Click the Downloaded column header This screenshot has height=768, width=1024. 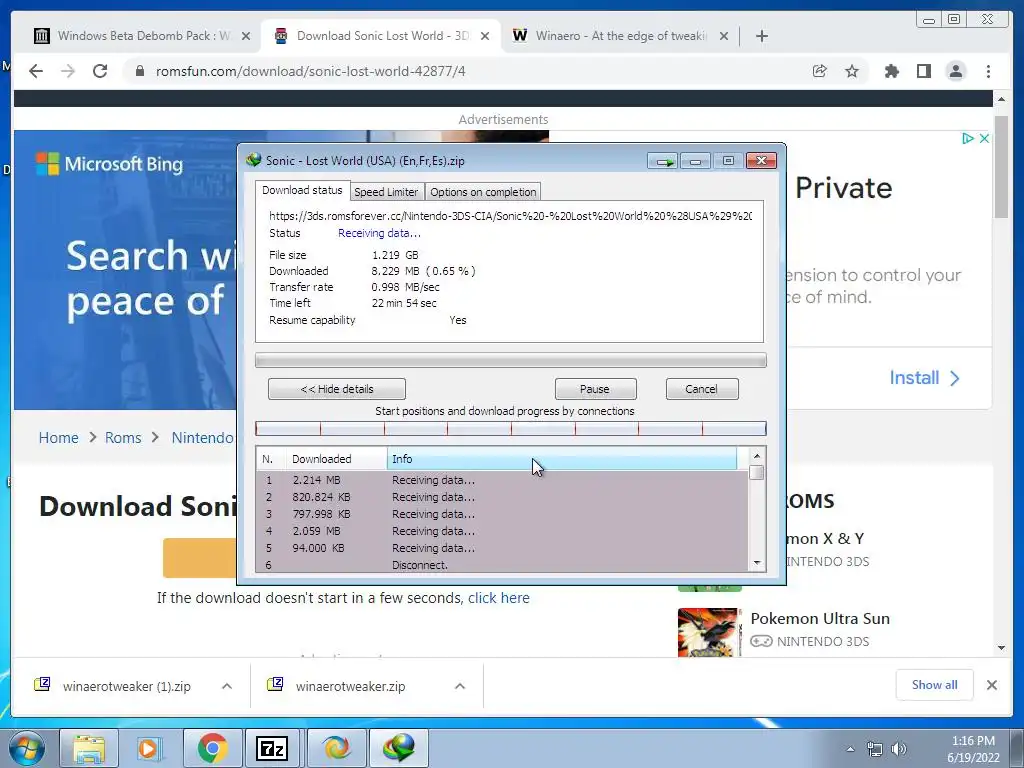(x=337, y=459)
